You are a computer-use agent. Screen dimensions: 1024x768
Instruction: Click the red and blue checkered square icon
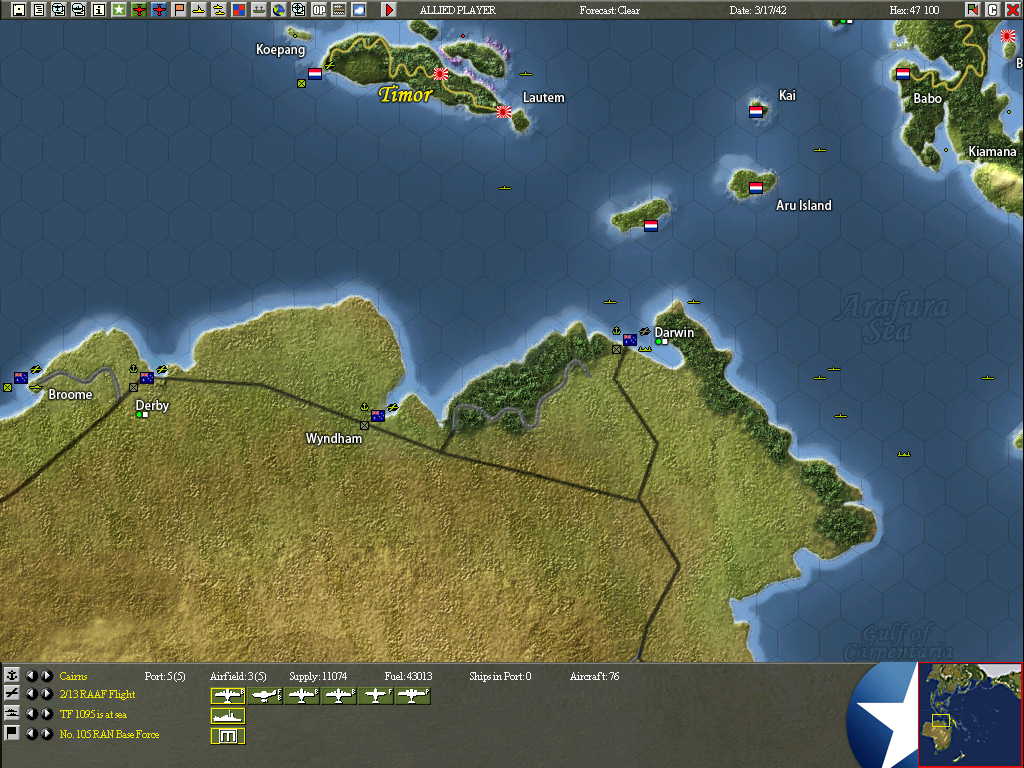pyautogui.click(x=238, y=10)
